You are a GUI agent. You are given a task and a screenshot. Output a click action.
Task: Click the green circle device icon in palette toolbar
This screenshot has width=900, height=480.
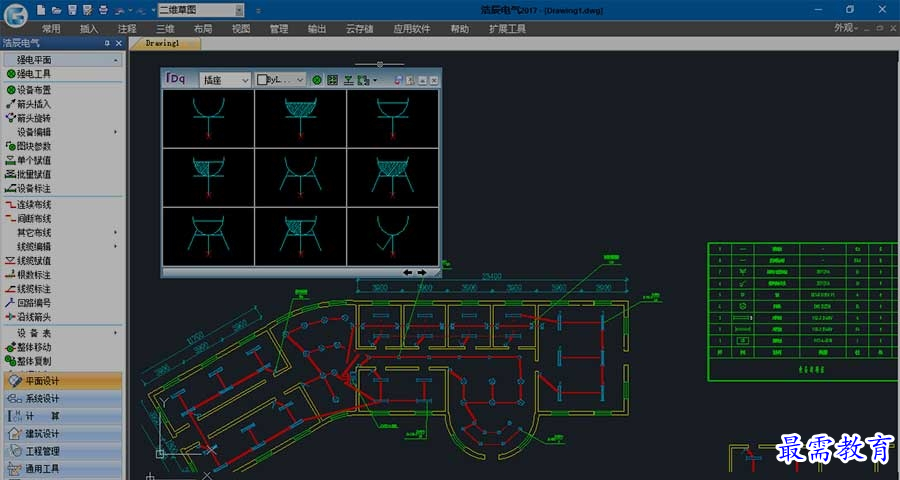(316, 80)
